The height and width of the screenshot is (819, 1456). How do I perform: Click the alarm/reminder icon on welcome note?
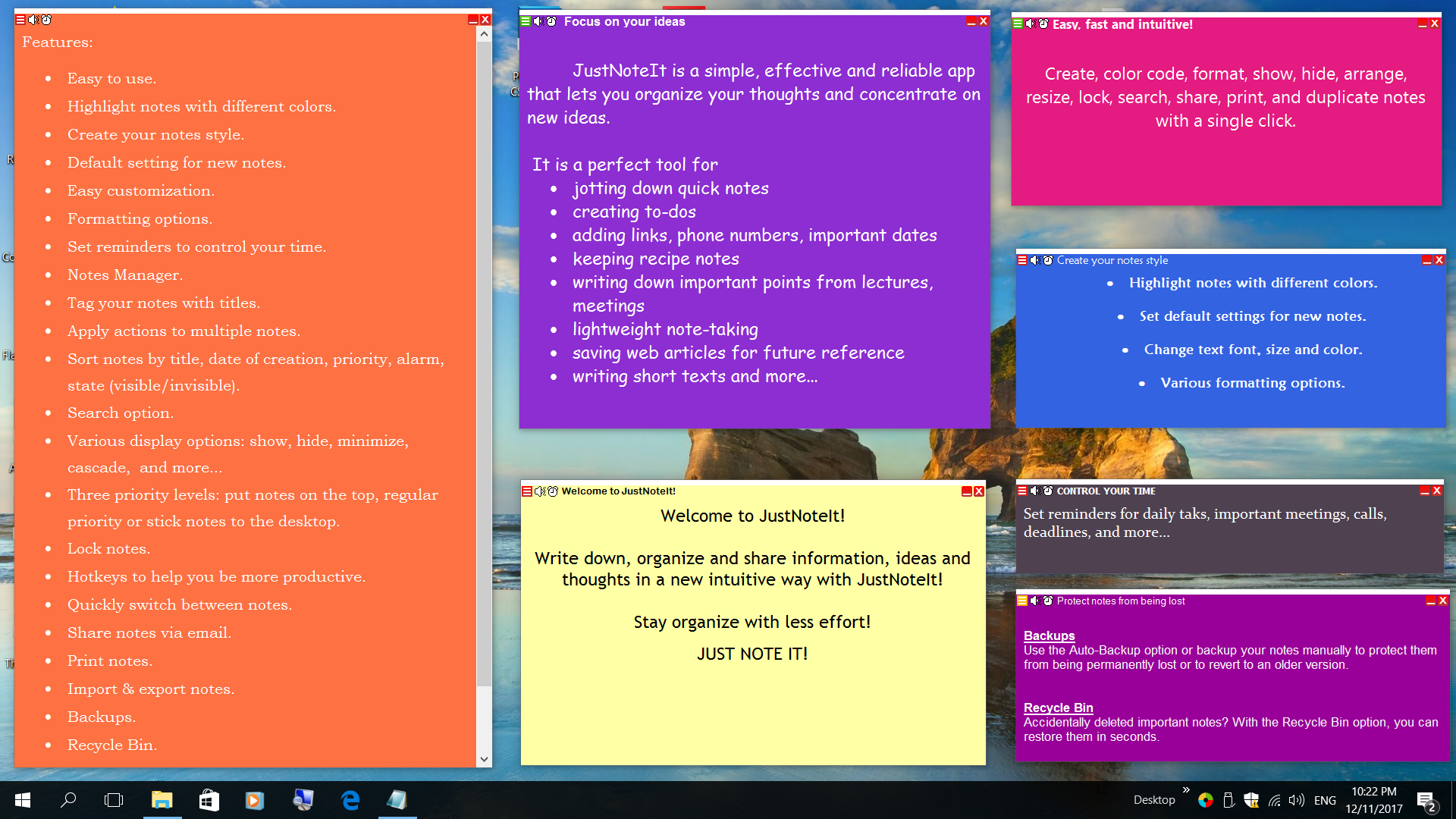550,491
